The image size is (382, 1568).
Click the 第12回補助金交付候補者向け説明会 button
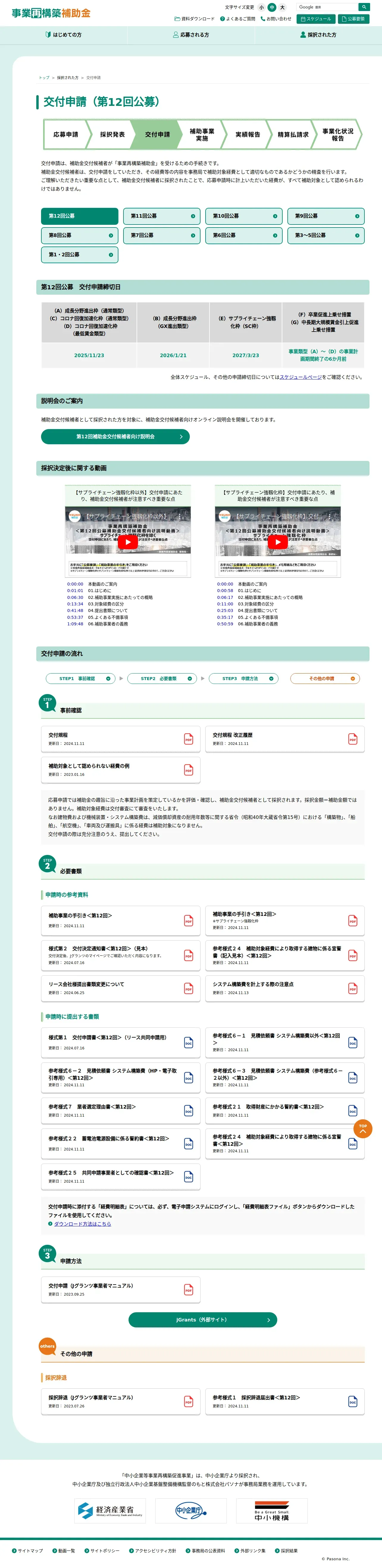pyautogui.click(x=115, y=437)
